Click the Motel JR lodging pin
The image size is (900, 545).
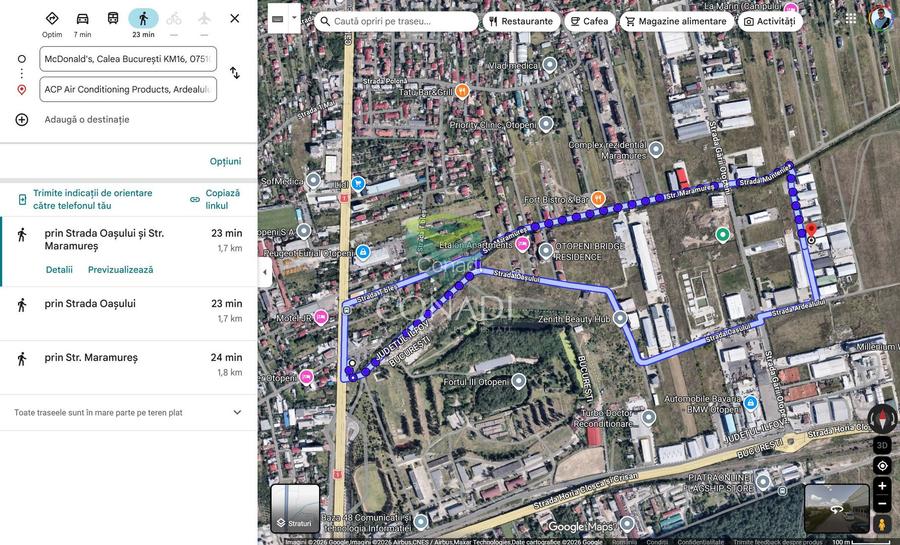(321, 316)
